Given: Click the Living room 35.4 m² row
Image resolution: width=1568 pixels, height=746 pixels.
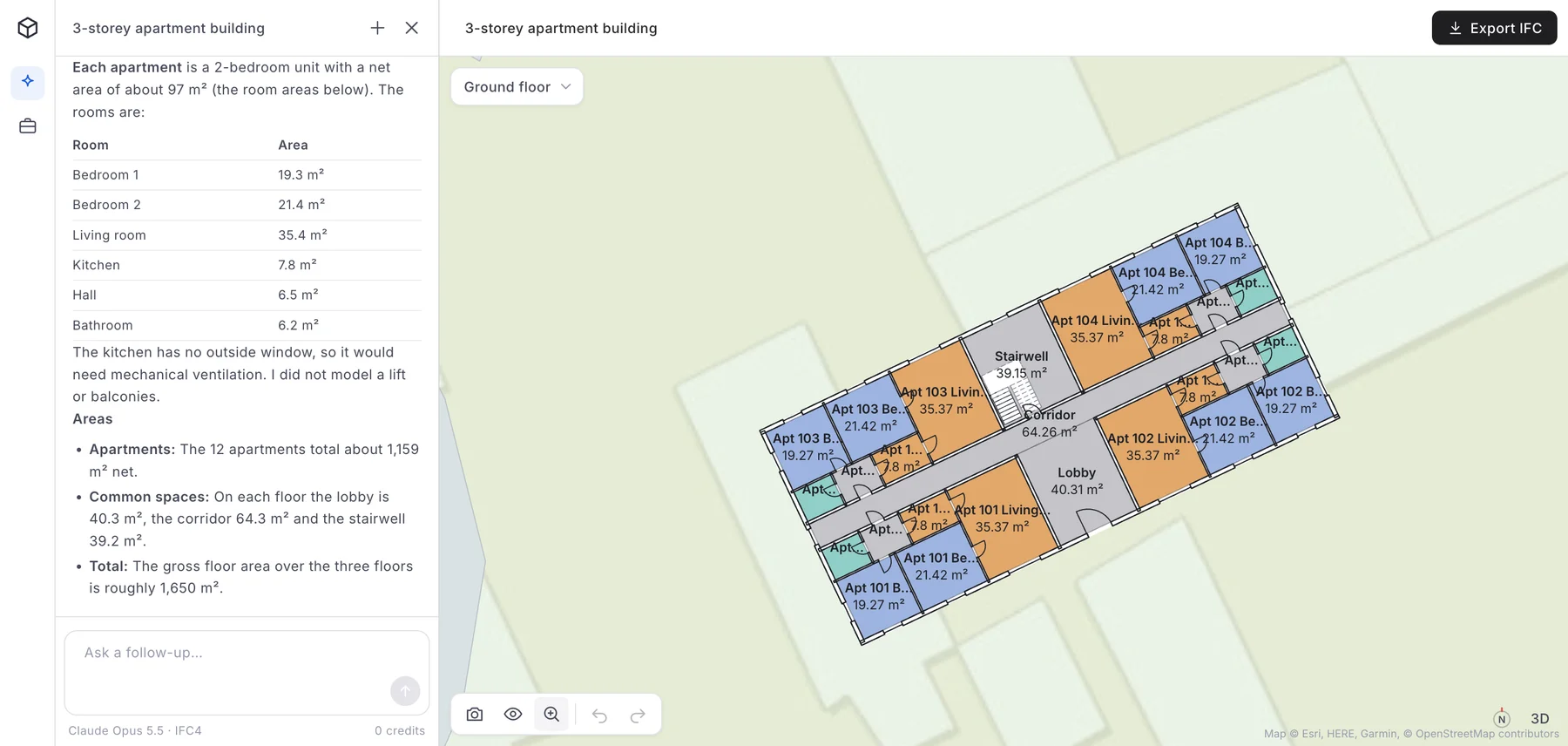Looking at the screenshot, I should pyautogui.click(x=247, y=235).
